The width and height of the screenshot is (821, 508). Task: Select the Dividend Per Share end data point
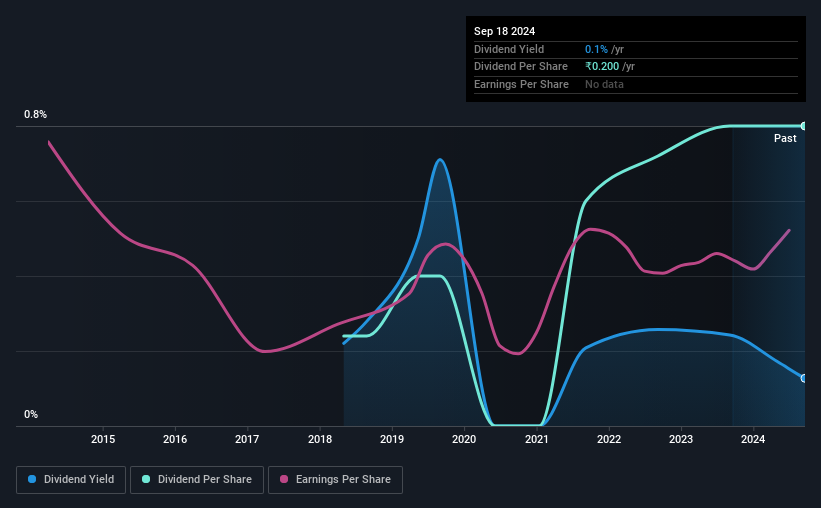pyautogui.click(x=804, y=126)
